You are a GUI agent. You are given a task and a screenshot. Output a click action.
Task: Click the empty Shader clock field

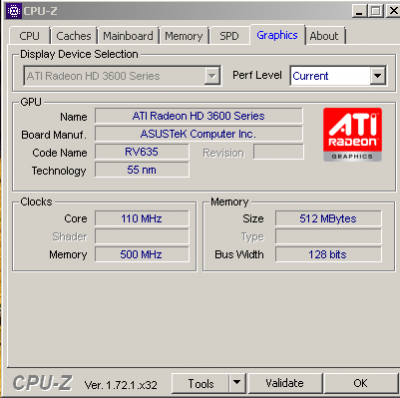tap(142, 237)
